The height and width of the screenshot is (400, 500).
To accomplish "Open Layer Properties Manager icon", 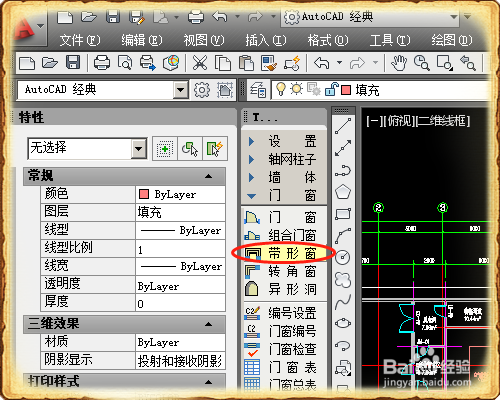I will 258,90.
